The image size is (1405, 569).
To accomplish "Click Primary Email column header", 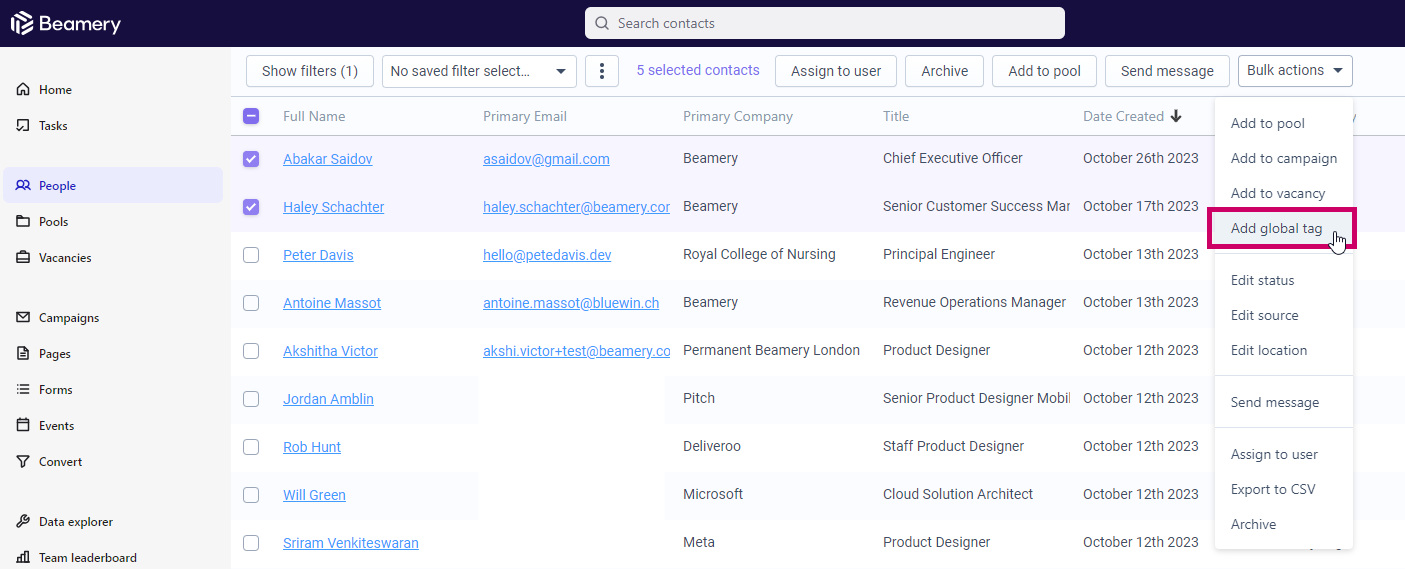I will 525,116.
